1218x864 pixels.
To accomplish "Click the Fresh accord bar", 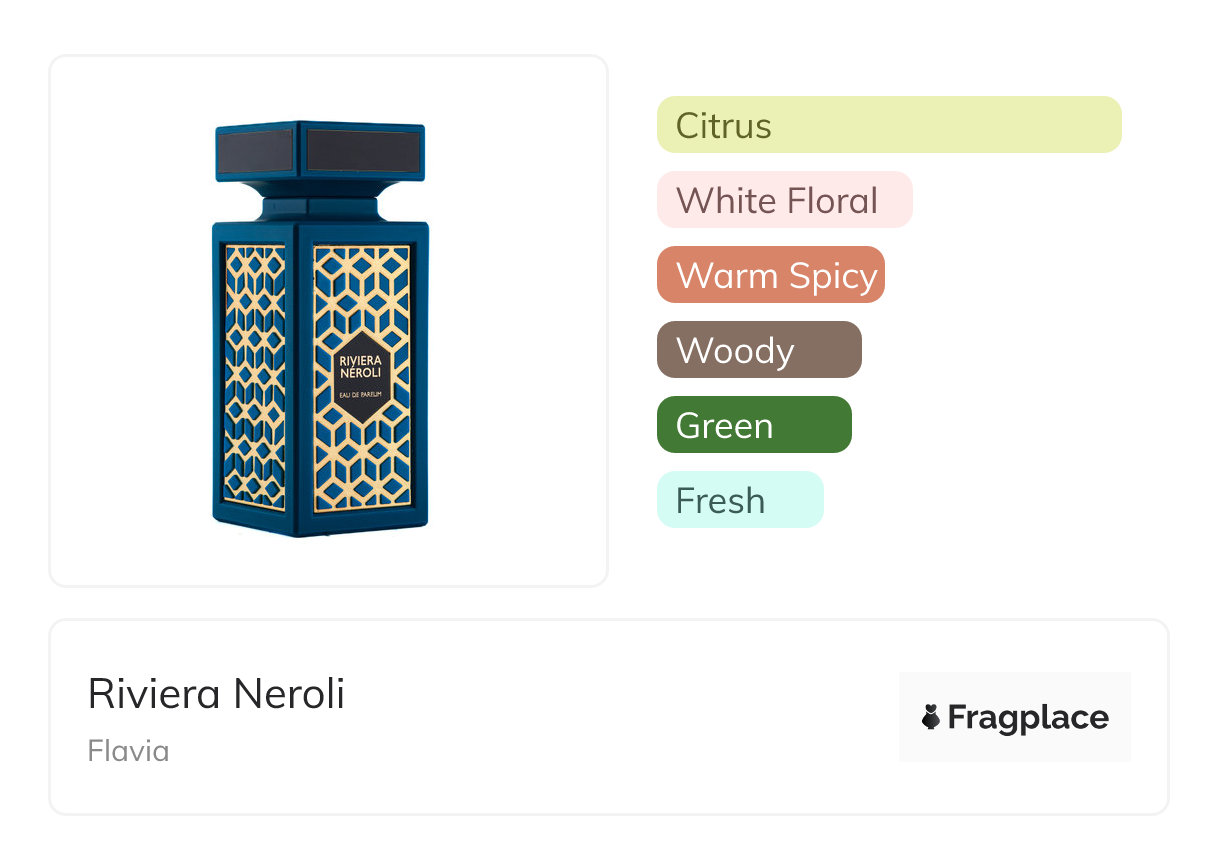I will [739, 500].
